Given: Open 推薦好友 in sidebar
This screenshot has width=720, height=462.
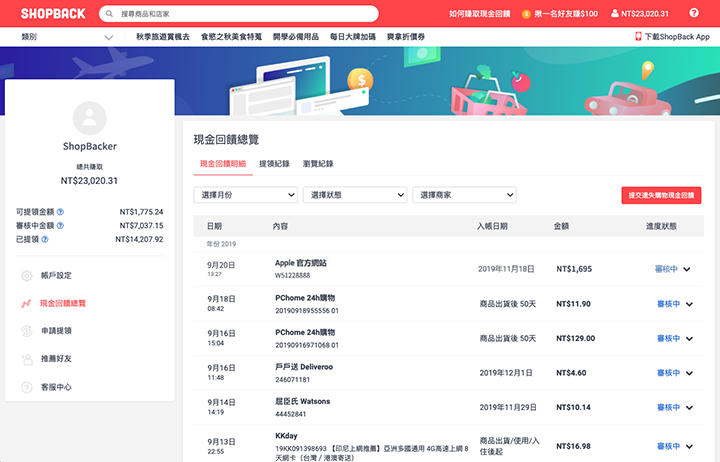Looking at the screenshot, I should pos(56,359).
